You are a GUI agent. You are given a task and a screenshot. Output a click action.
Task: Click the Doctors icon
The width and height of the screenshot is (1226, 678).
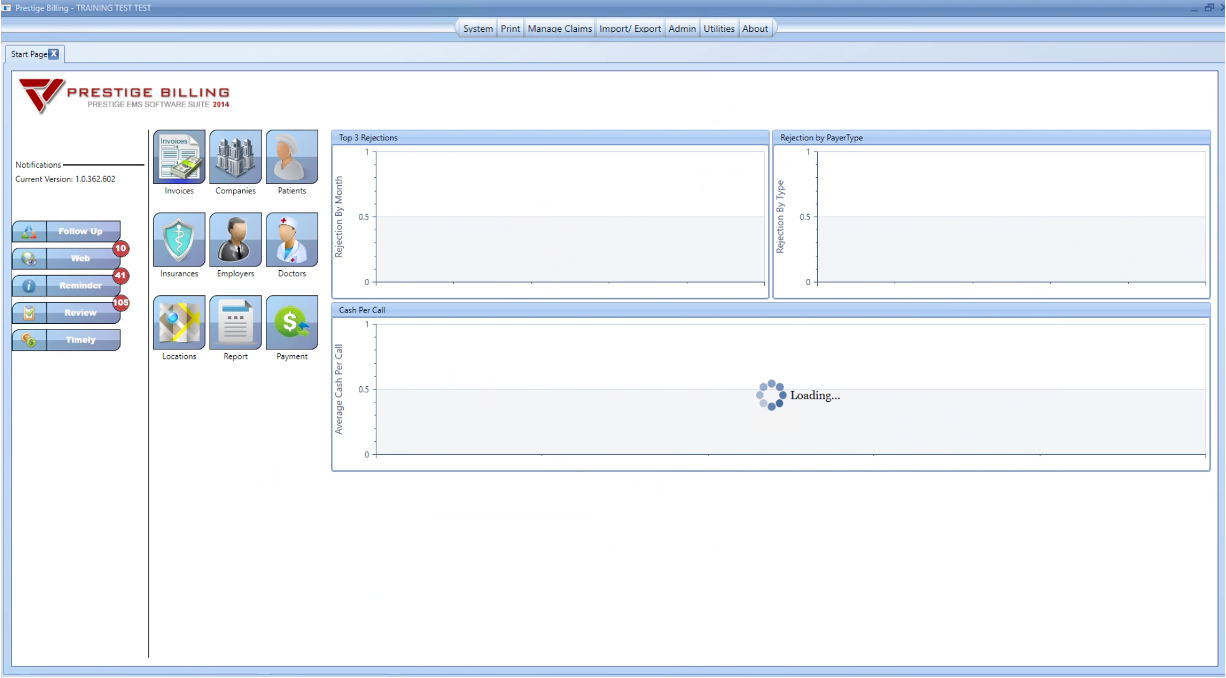pos(291,239)
